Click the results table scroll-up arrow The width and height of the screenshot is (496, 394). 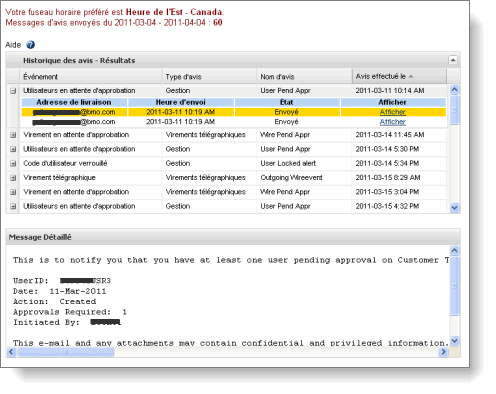click(455, 89)
